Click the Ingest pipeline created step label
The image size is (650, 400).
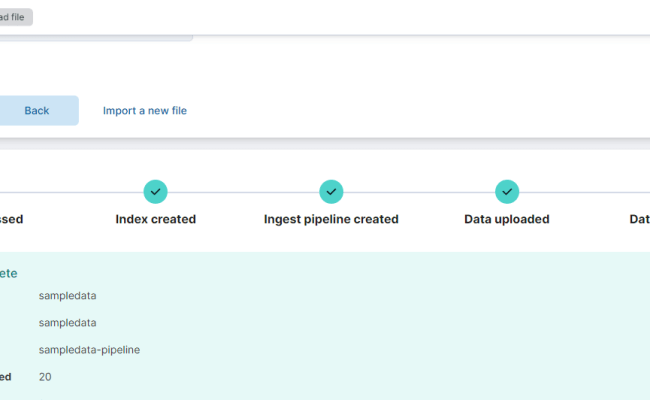pos(331,219)
